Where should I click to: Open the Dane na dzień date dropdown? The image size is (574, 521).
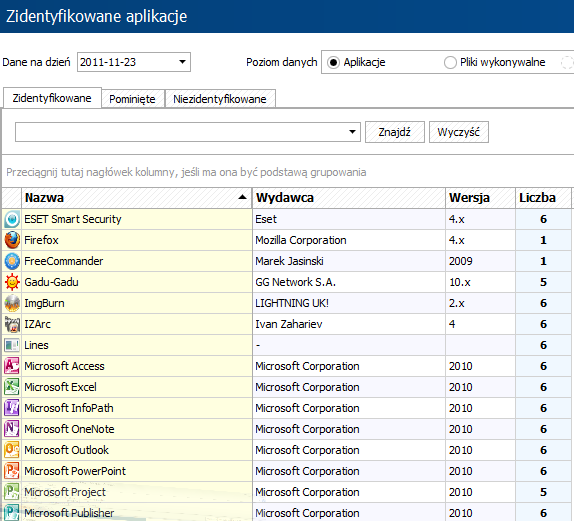(182, 62)
